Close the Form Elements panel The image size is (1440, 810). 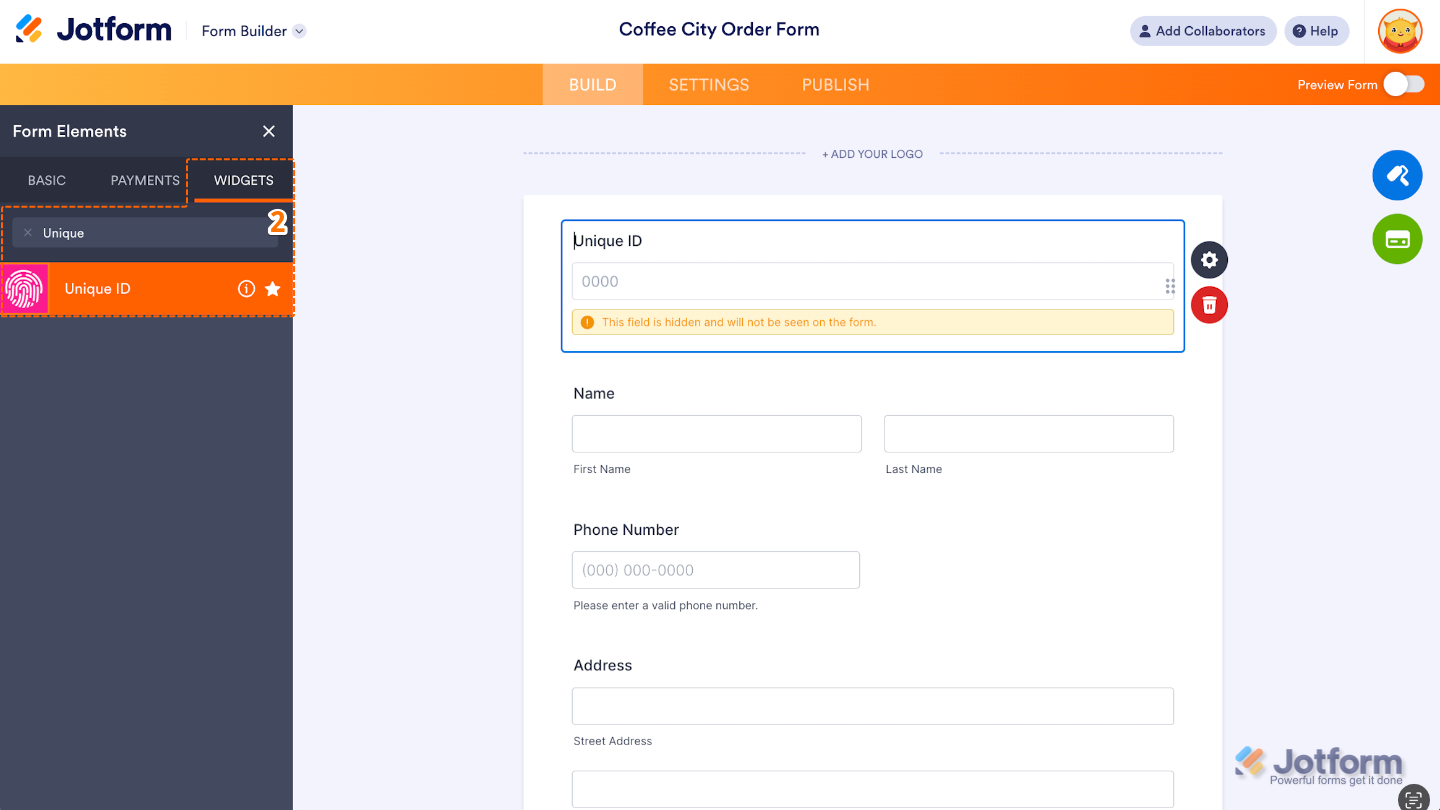[268, 131]
